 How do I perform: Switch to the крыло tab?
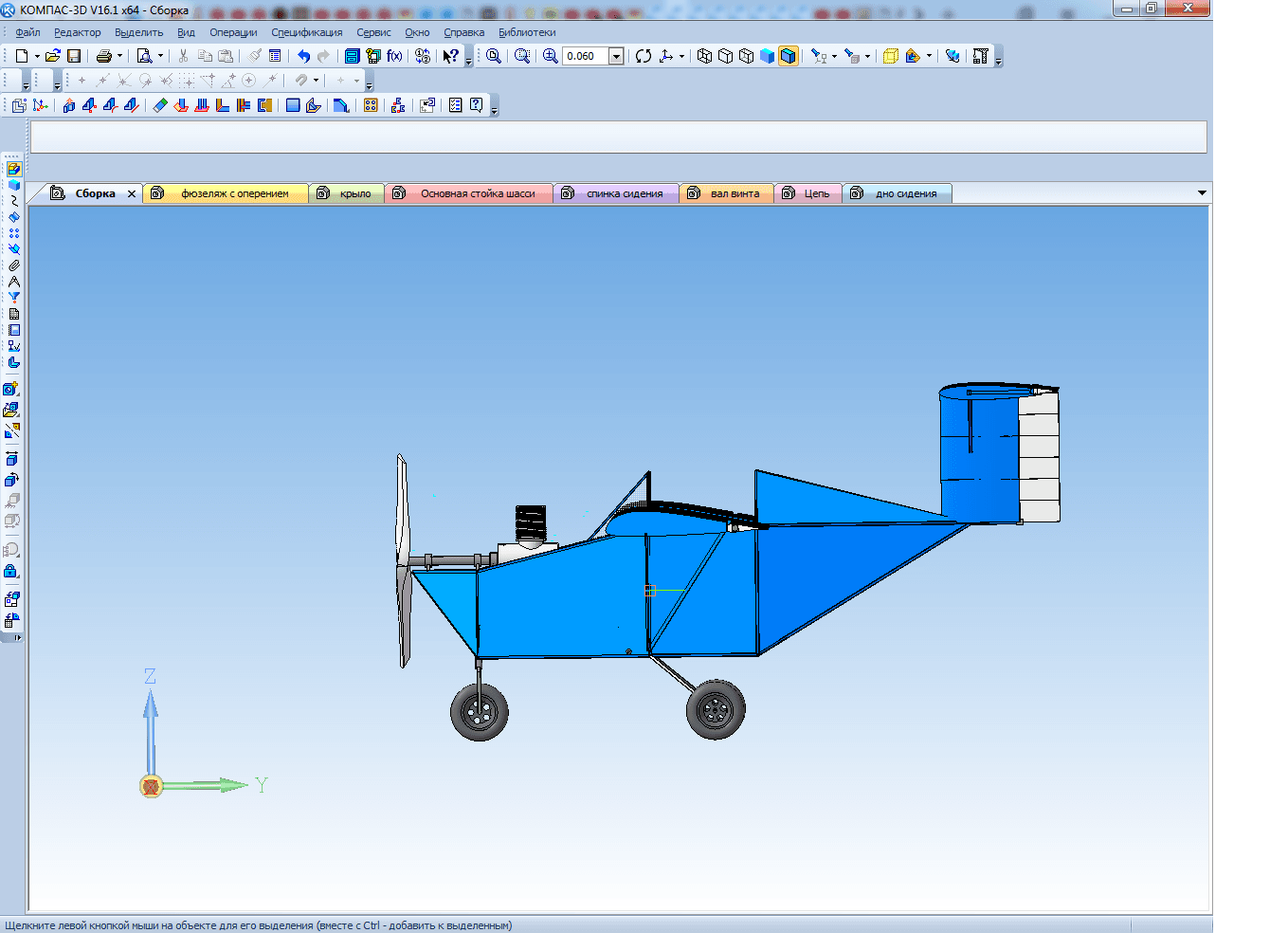tap(355, 193)
